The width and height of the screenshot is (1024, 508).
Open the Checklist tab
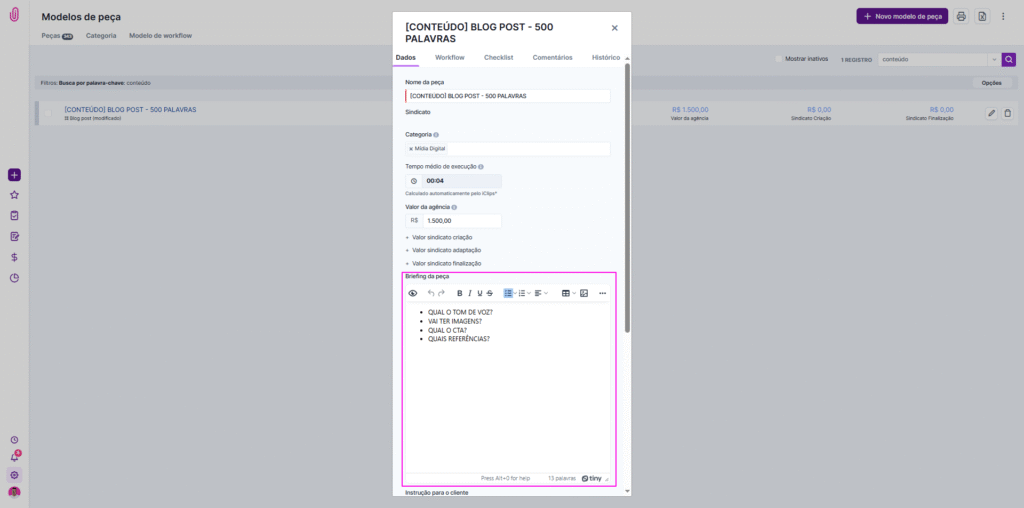498,58
